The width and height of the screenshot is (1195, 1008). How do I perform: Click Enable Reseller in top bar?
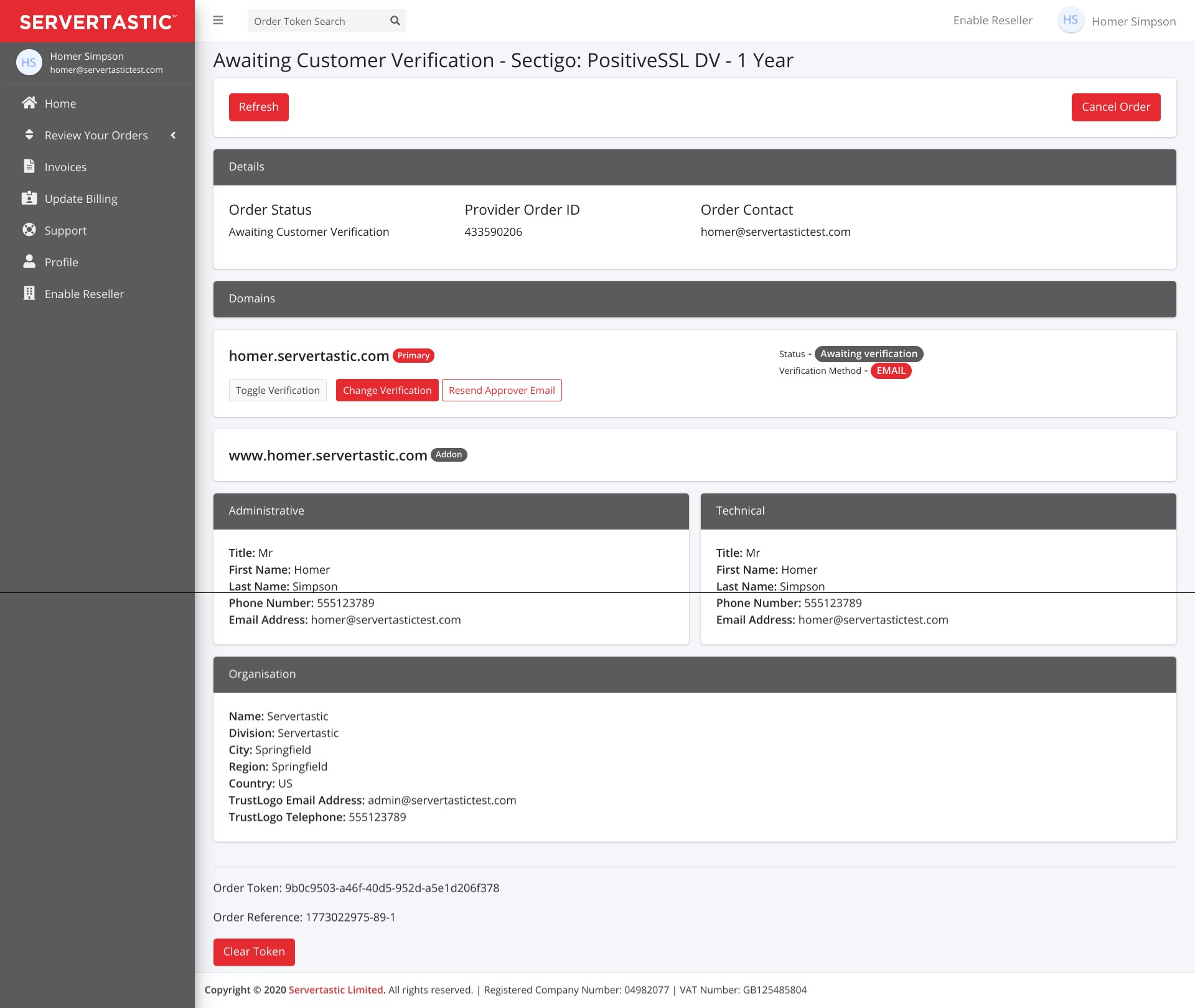click(992, 21)
